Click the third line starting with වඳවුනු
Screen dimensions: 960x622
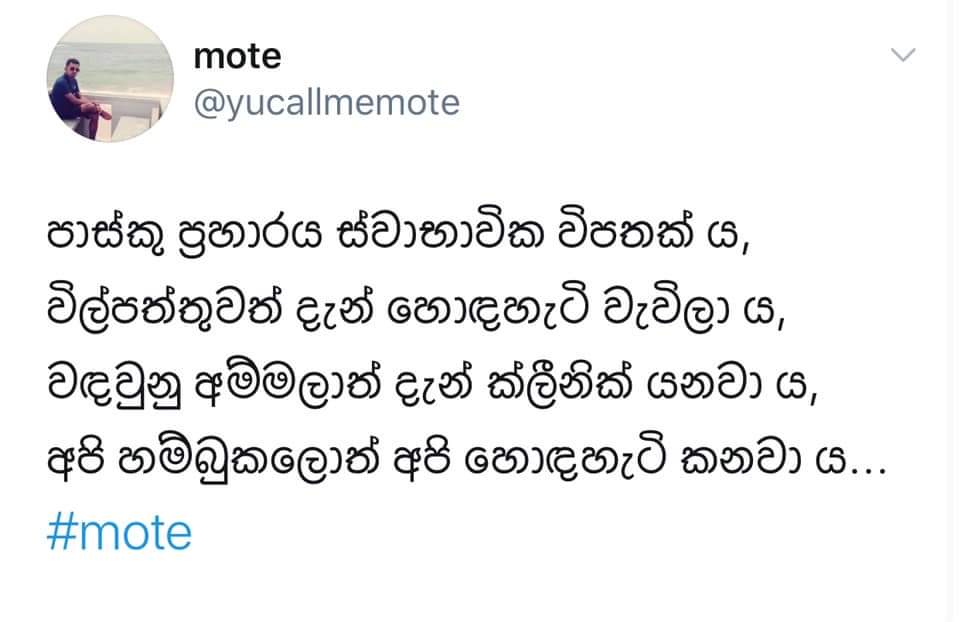coord(432,386)
